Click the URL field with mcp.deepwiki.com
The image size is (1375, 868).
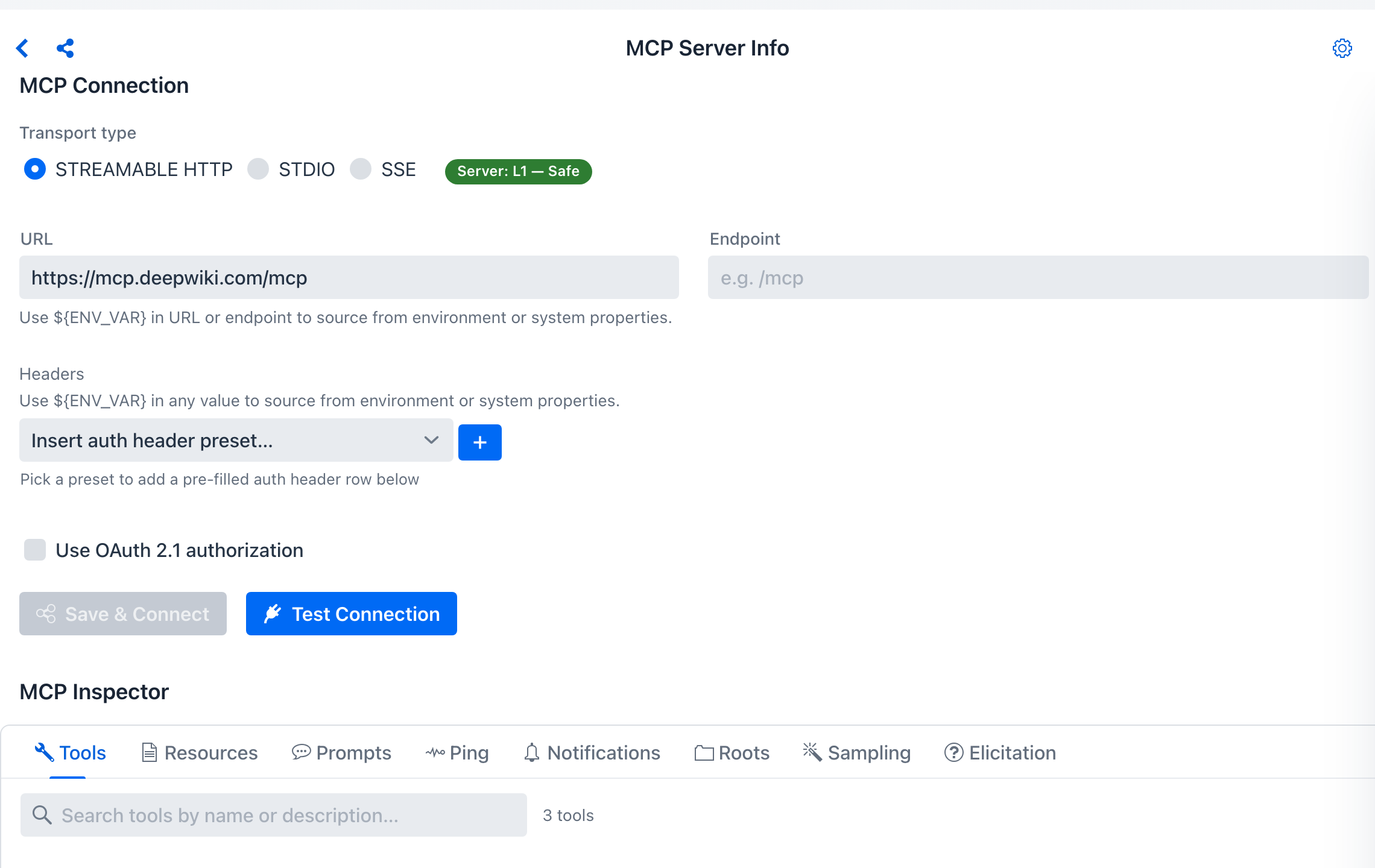tap(349, 277)
